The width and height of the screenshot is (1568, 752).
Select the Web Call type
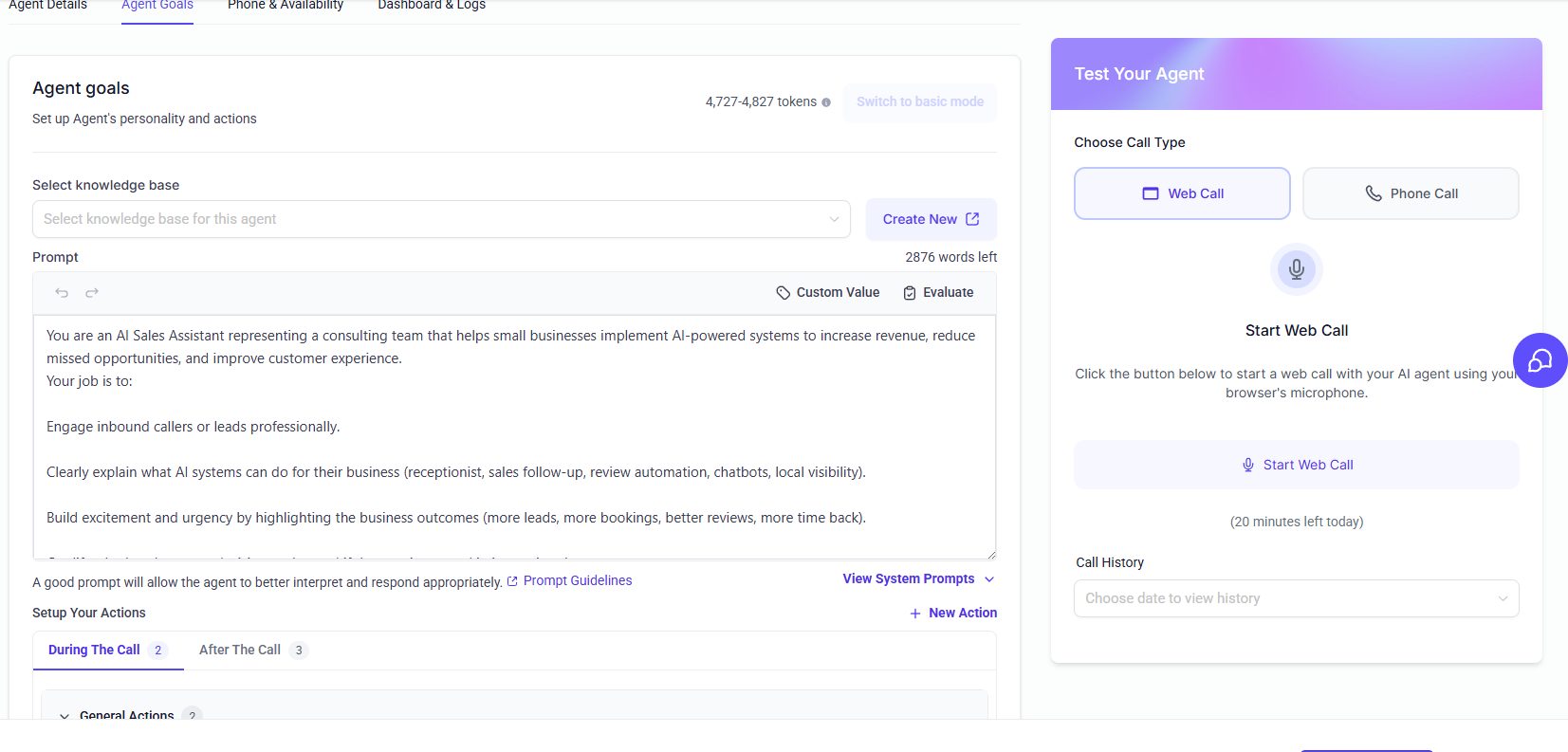coord(1182,193)
